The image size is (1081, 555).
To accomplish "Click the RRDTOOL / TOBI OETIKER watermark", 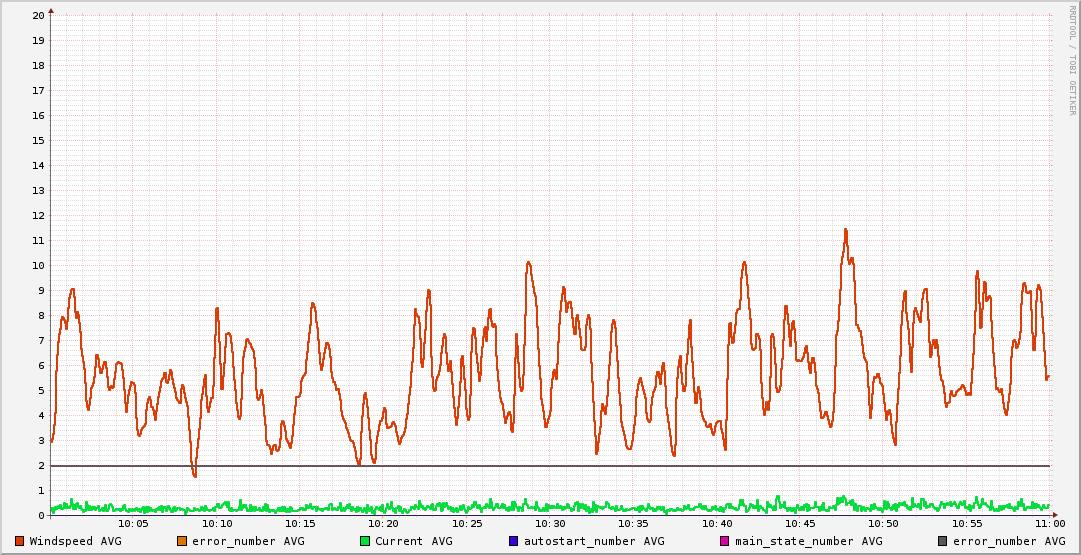I will tap(1072, 60).
